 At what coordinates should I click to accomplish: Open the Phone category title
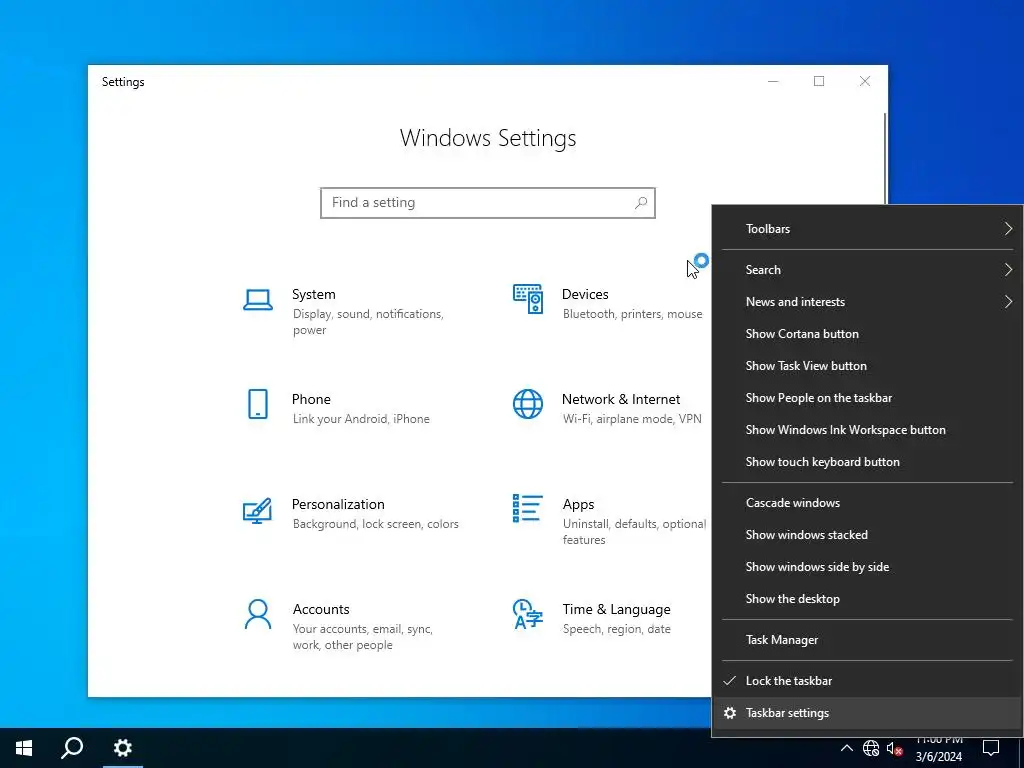[x=311, y=399]
